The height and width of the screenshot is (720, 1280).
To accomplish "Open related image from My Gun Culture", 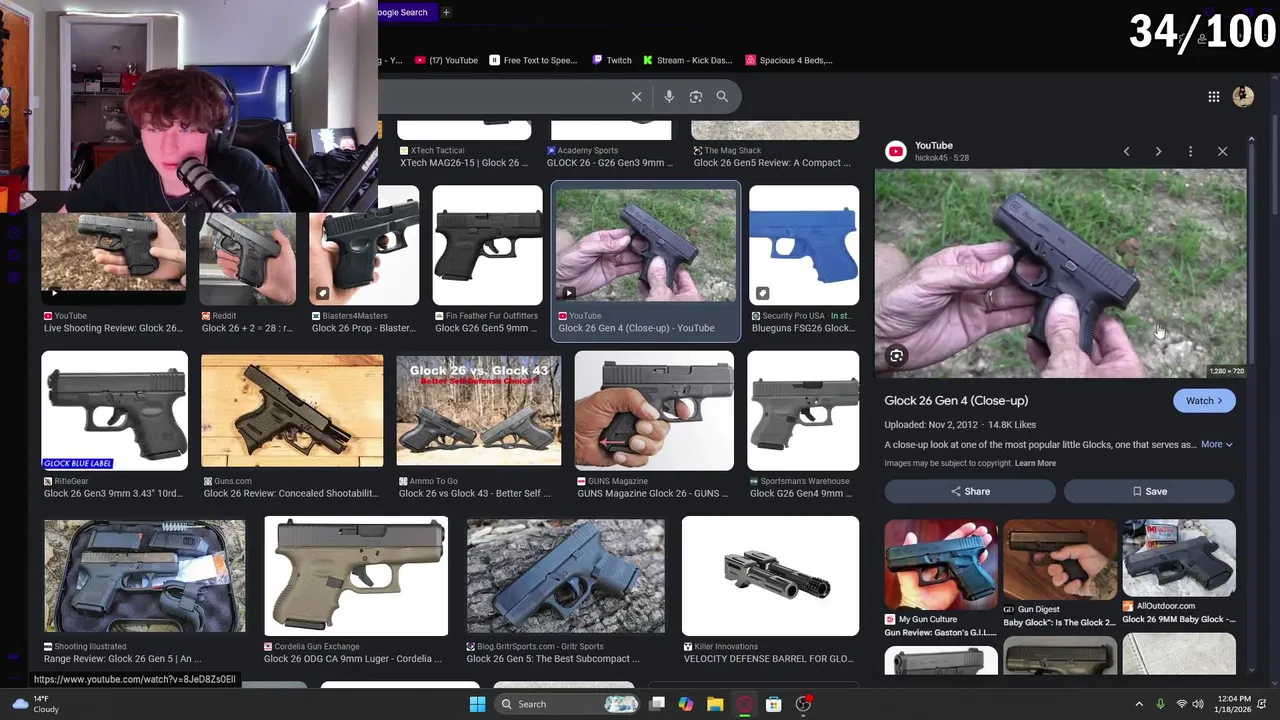I will coord(940,565).
